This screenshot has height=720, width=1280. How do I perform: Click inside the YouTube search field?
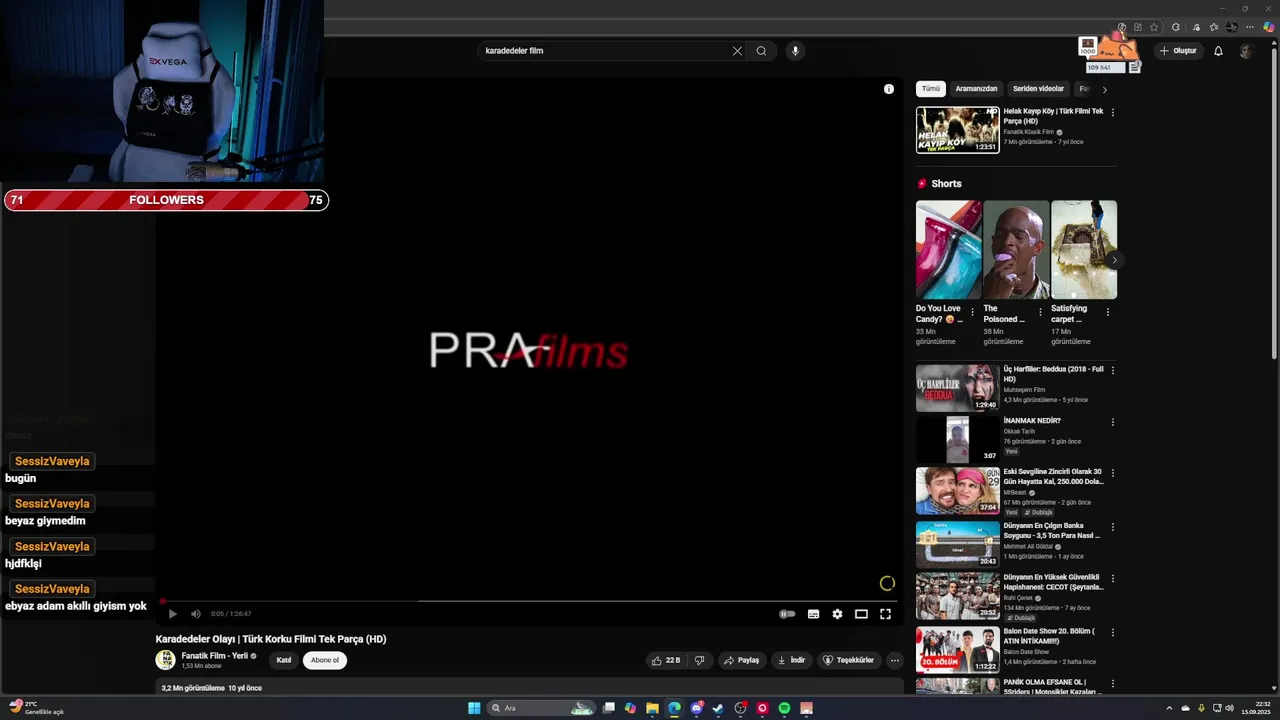tap(605, 51)
